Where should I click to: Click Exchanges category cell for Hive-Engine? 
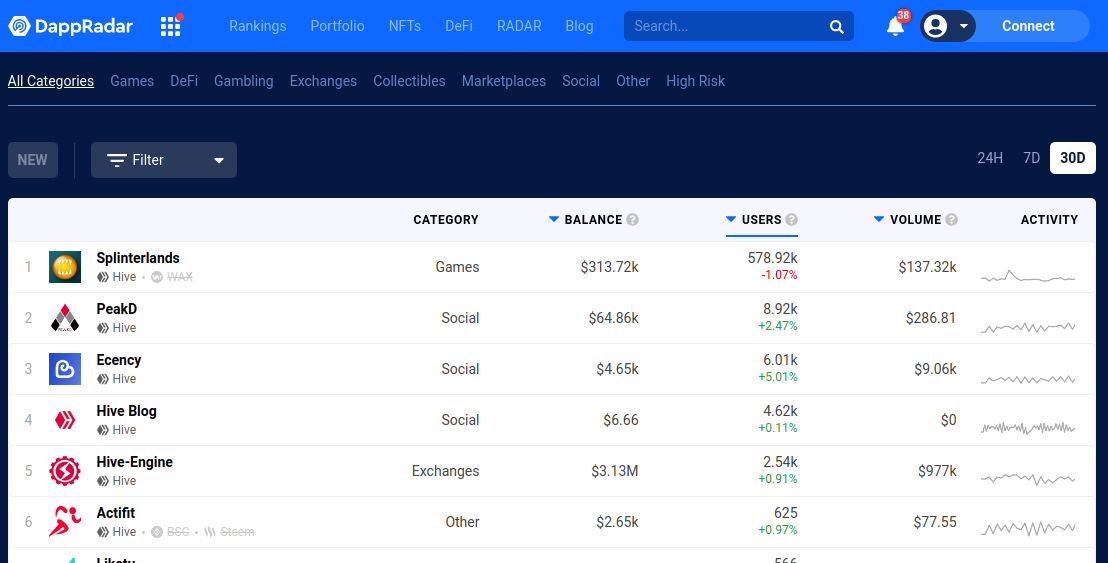coord(445,470)
